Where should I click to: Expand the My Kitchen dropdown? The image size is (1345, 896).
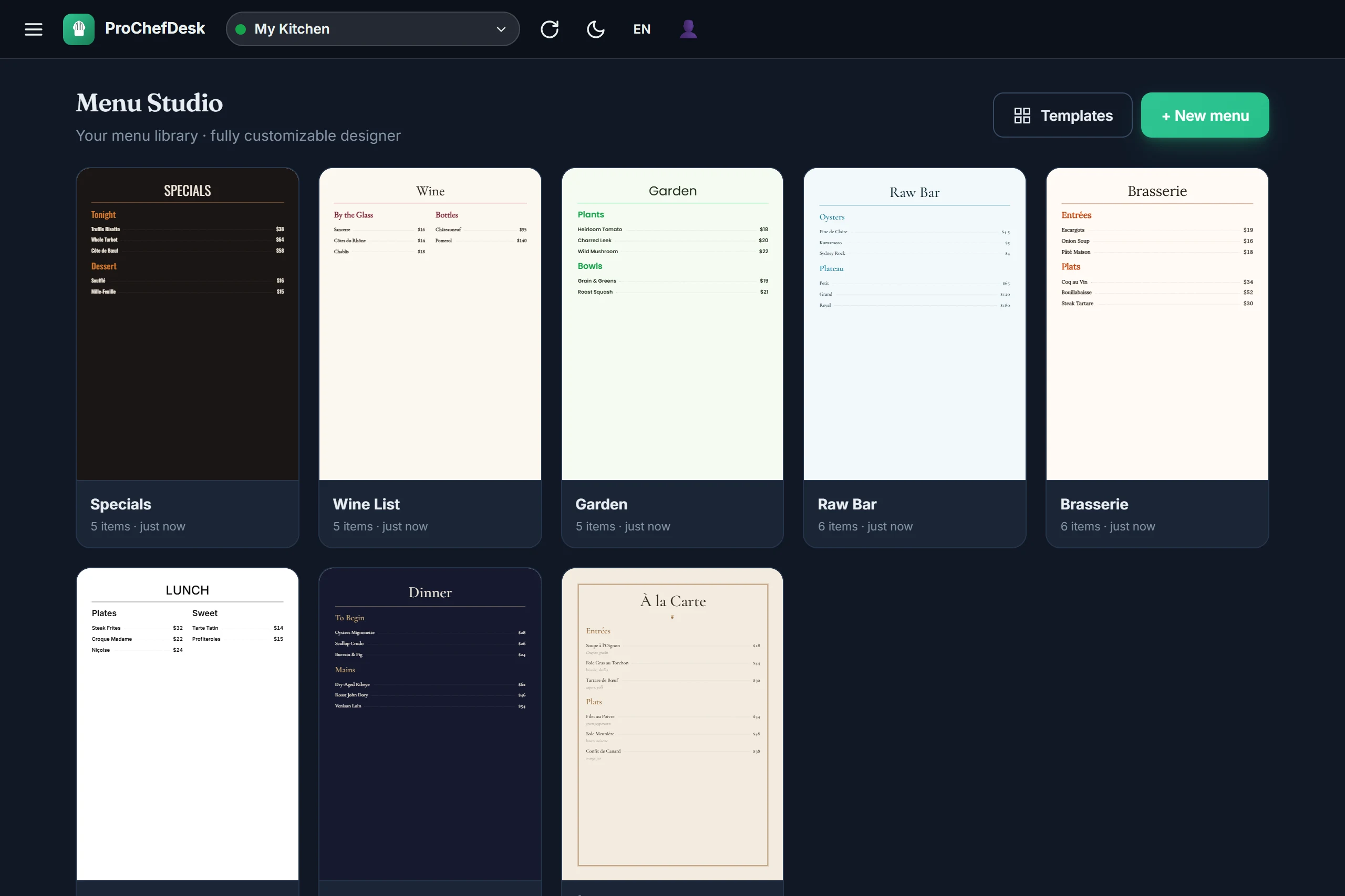pyautogui.click(x=373, y=29)
